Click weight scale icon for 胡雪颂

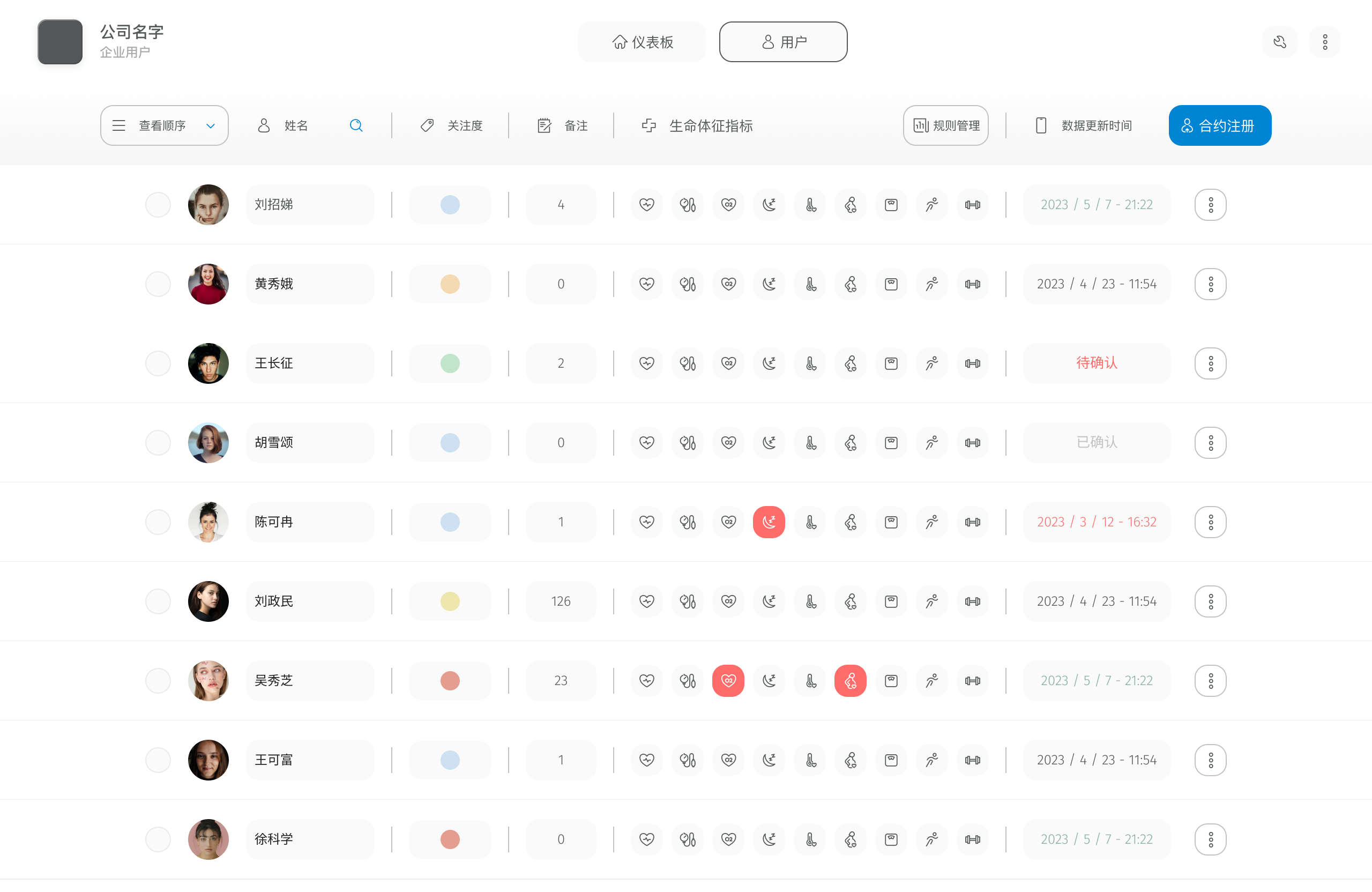[x=891, y=443]
